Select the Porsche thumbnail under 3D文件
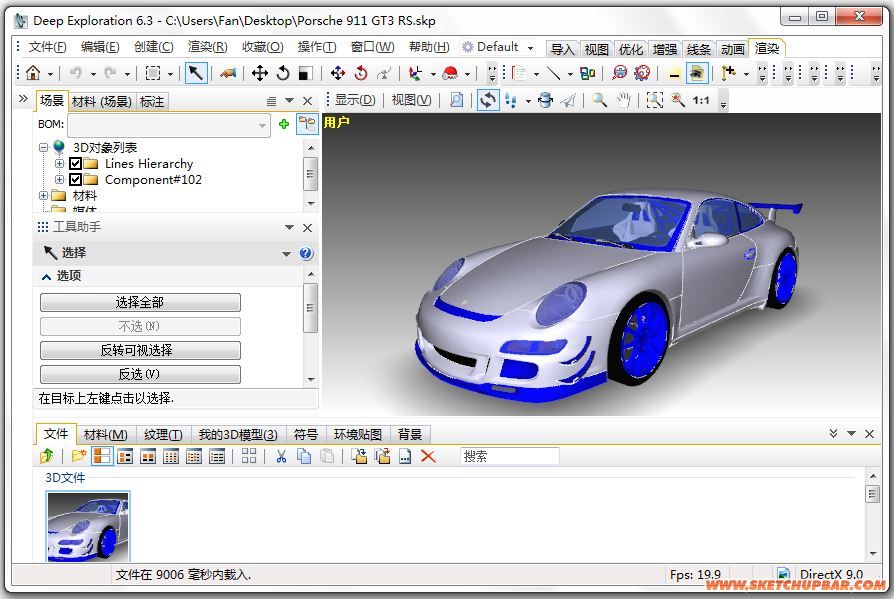Viewport: 894px width, 599px height. [x=88, y=527]
